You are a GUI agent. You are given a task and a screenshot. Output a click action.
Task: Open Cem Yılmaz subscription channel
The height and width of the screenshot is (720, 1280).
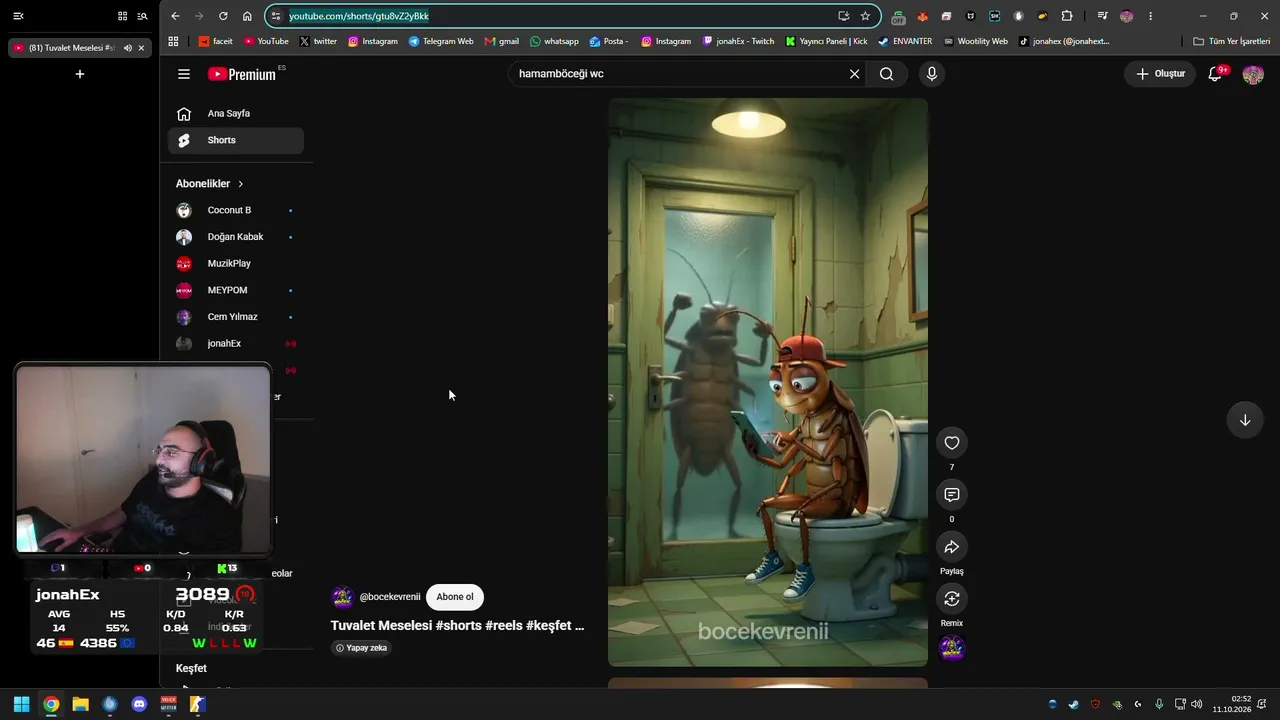point(236,317)
